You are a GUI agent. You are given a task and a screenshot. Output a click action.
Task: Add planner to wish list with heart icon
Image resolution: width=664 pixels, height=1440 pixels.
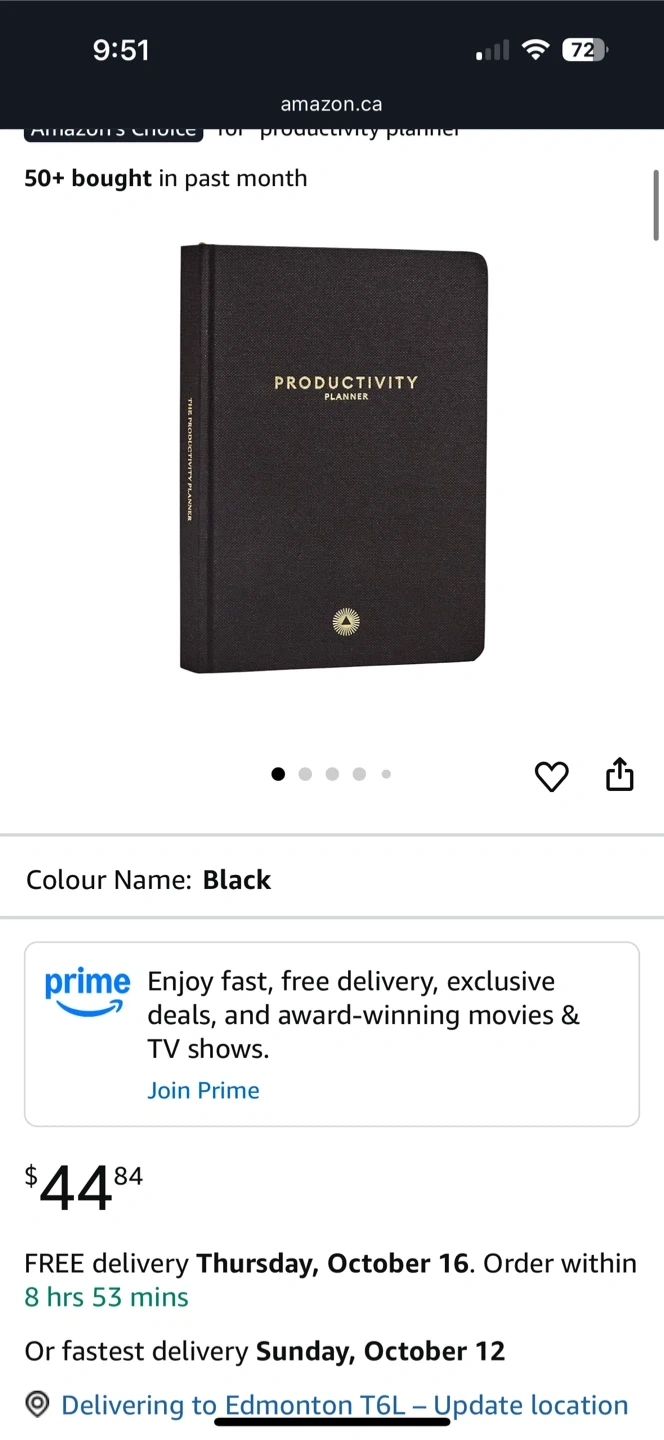pyautogui.click(x=552, y=776)
